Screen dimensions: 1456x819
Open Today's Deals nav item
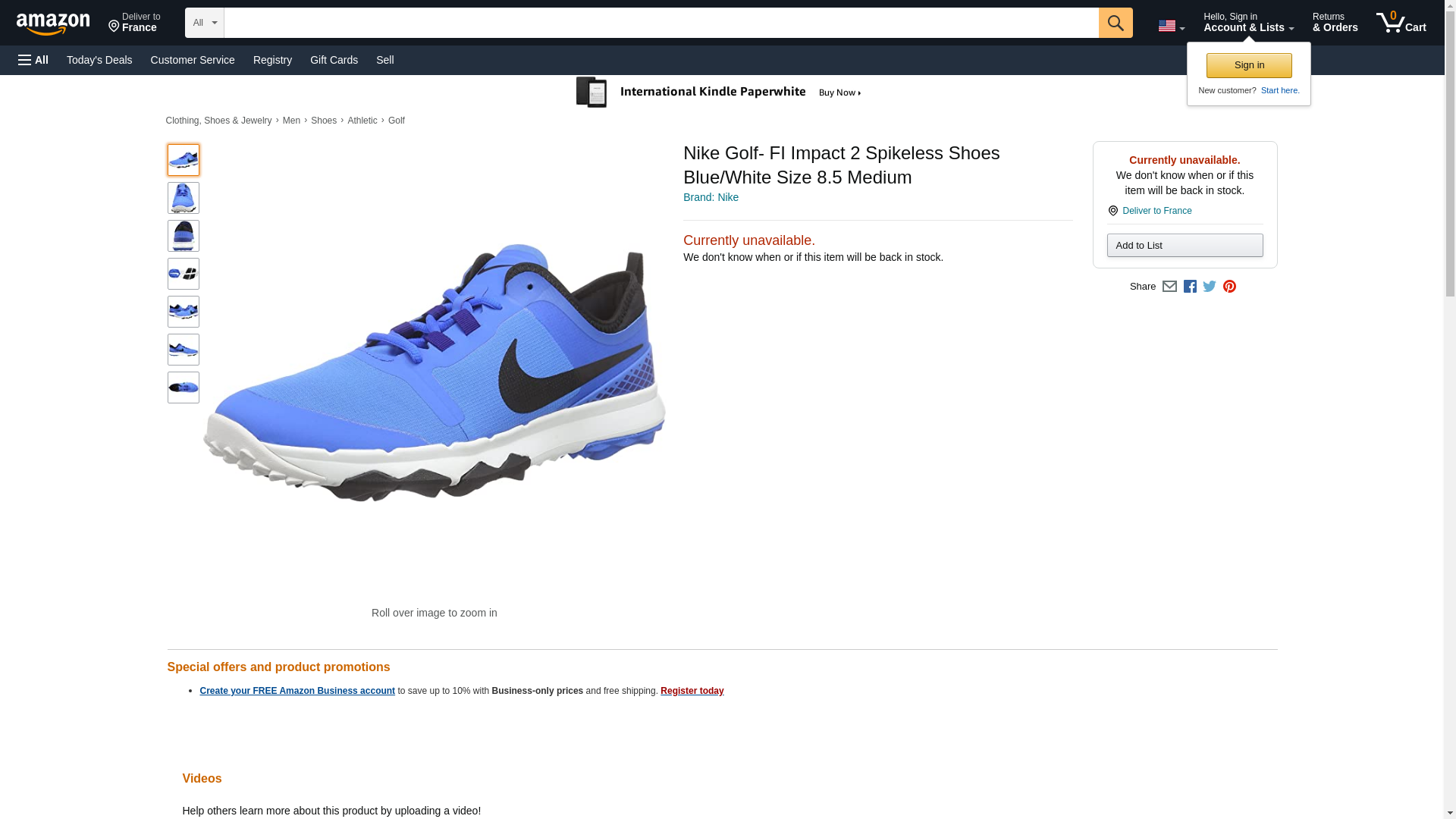coord(99,60)
